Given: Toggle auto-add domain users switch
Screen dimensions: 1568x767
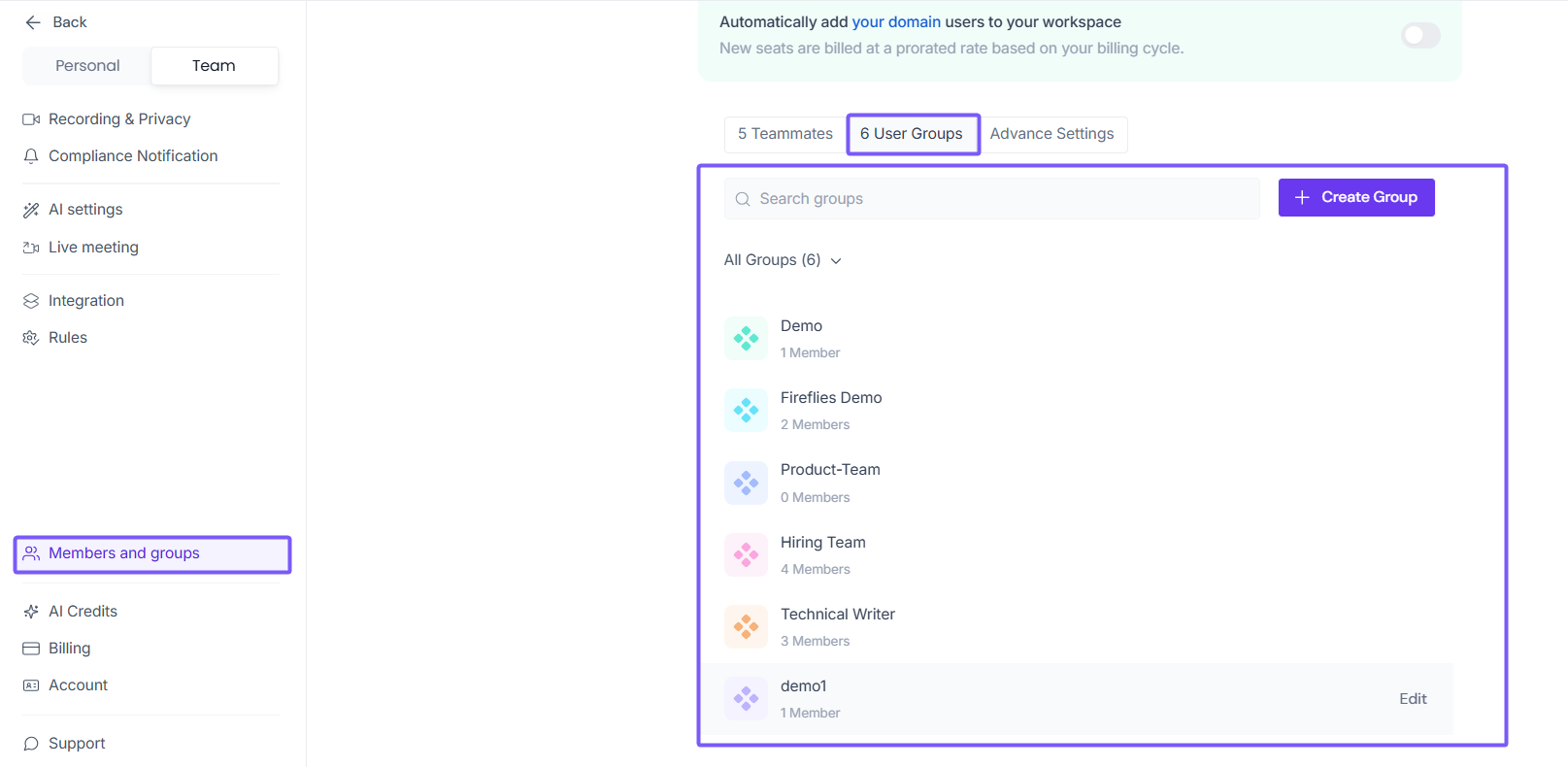Looking at the screenshot, I should [1419, 36].
